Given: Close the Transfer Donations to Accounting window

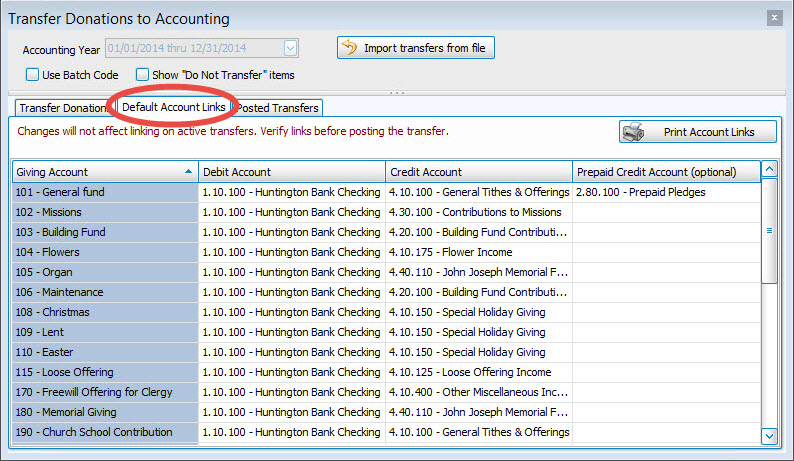Looking at the screenshot, I should point(773,18).
